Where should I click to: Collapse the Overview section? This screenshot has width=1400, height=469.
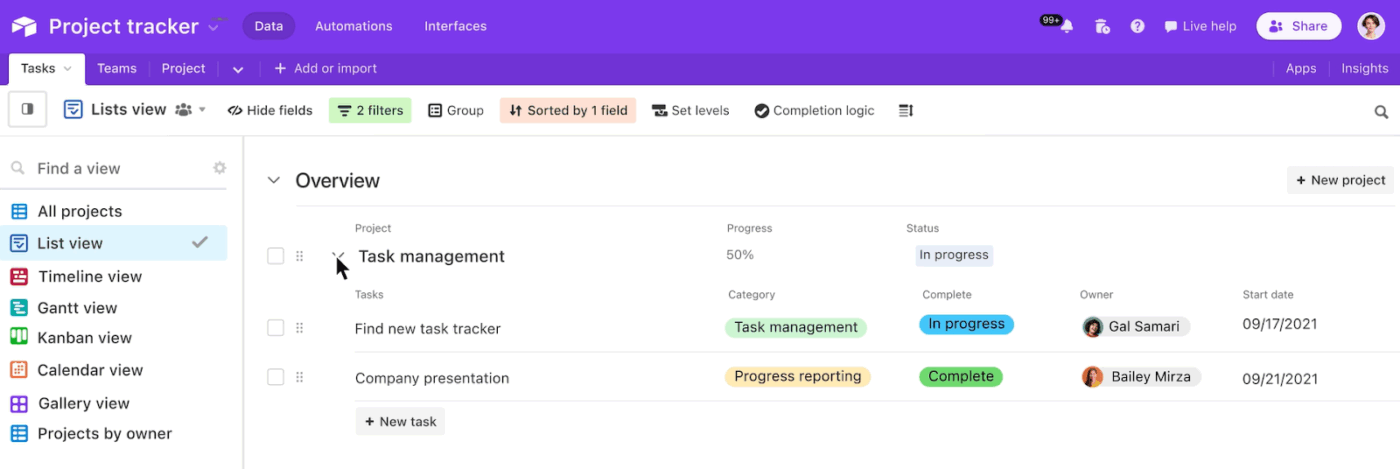[273, 181]
